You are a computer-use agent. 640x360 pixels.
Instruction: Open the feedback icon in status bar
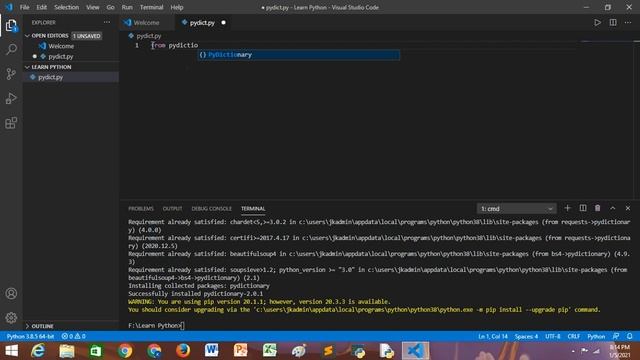click(616, 336)
